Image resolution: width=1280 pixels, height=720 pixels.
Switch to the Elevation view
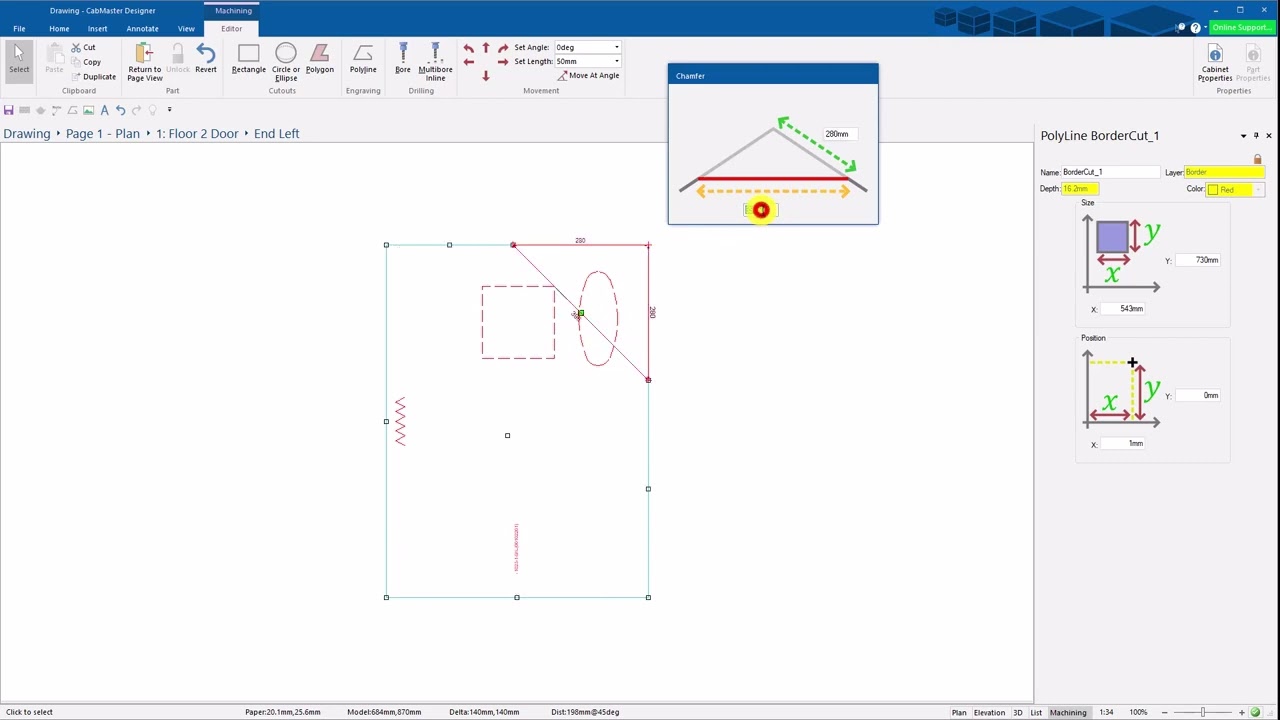pyautogui.click(x=989, y=712)
